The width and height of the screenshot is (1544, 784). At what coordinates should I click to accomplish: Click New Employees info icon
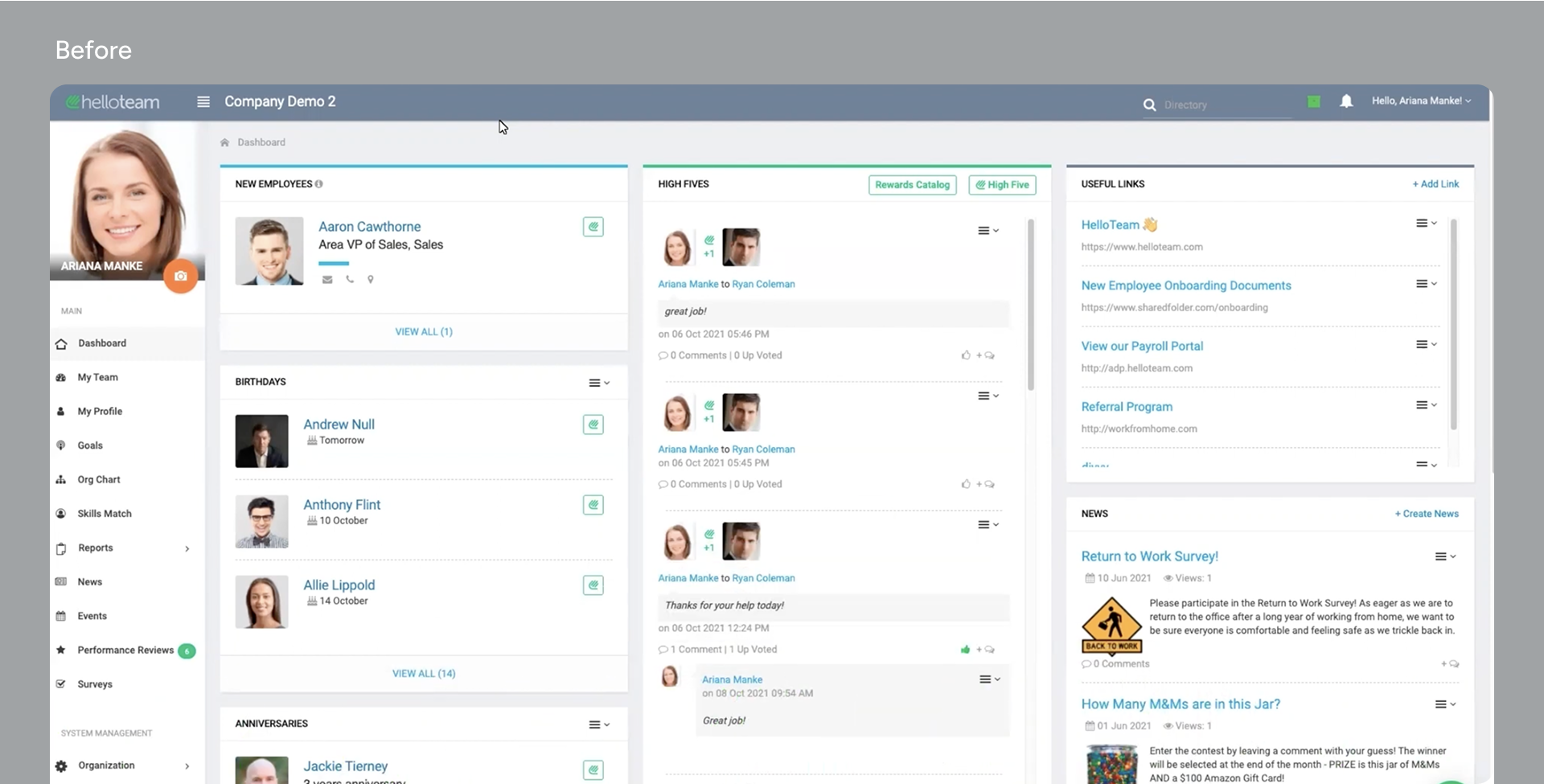(319, 184)
